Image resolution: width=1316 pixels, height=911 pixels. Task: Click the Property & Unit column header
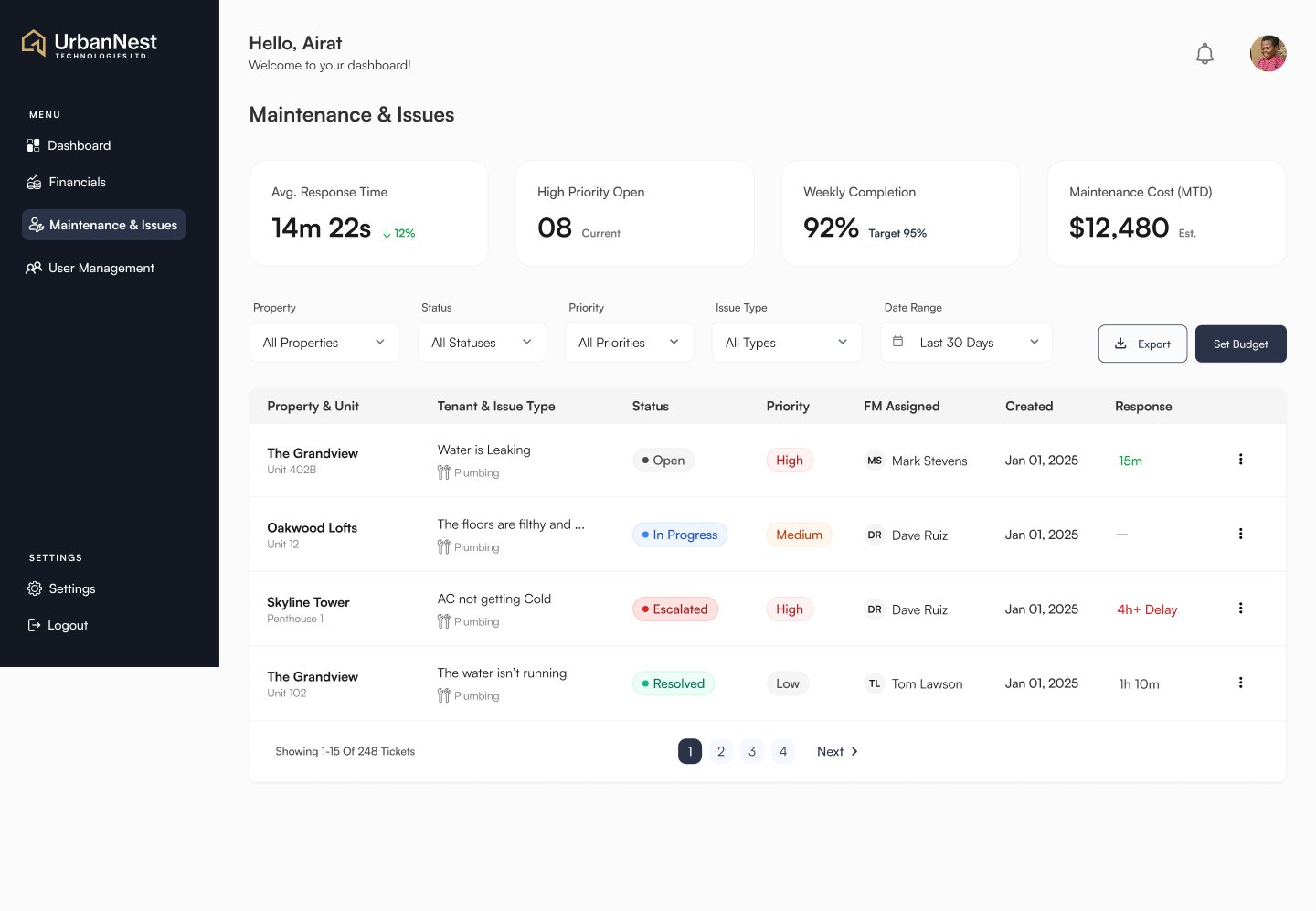313,406
